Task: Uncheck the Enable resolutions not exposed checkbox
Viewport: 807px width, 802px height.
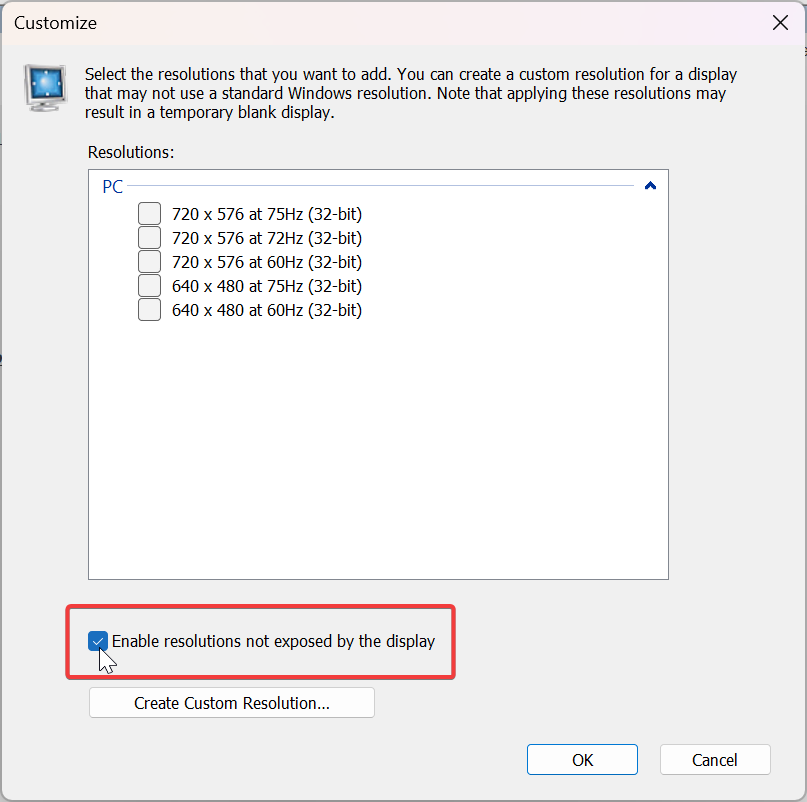Action: [x=98, y=641]
